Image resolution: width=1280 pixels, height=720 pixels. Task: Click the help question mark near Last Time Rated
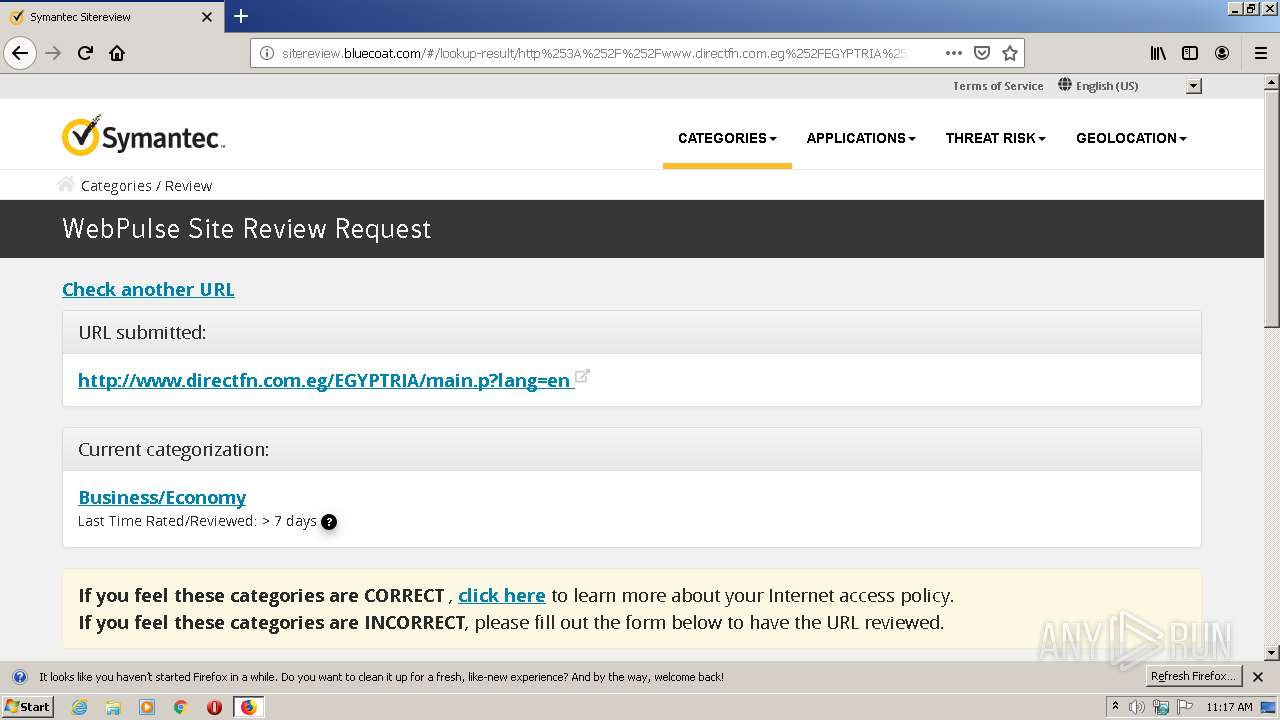(329, 521)
